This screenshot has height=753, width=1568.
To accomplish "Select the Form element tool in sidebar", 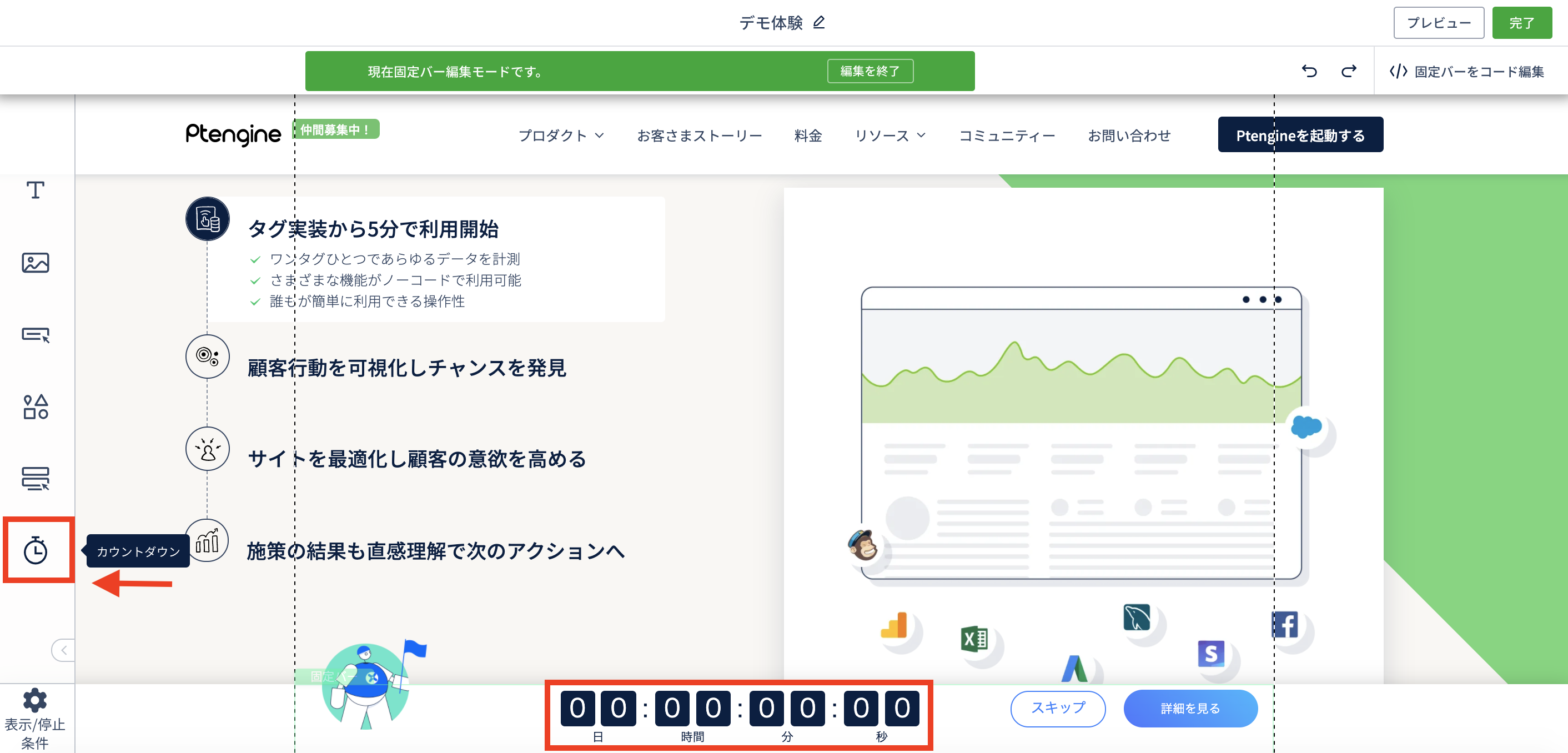I will 36,479.
